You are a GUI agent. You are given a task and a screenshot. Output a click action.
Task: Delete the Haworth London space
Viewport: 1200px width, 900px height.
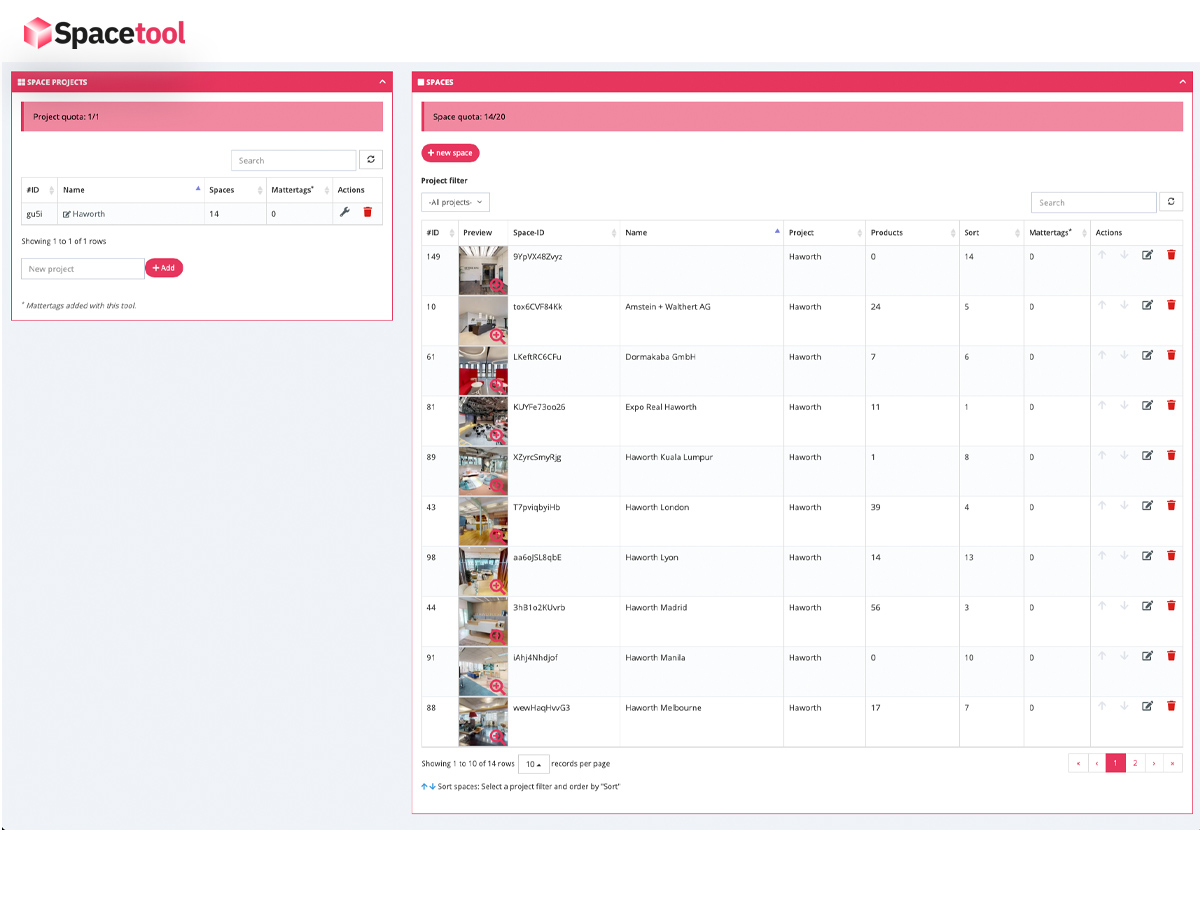pyautogui.click(x=1171, y=505)
